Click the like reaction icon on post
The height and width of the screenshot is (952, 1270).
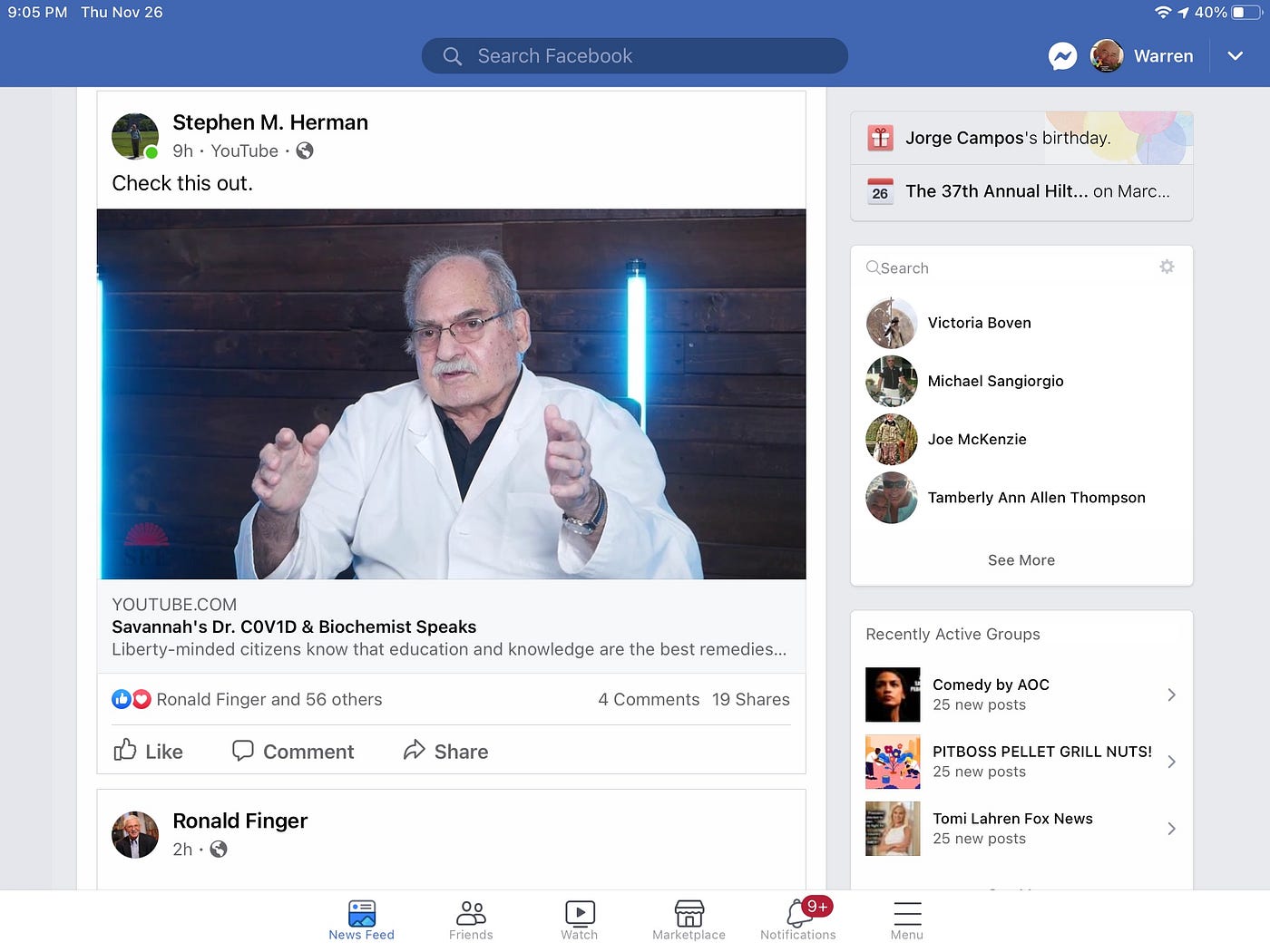(122, 699)
